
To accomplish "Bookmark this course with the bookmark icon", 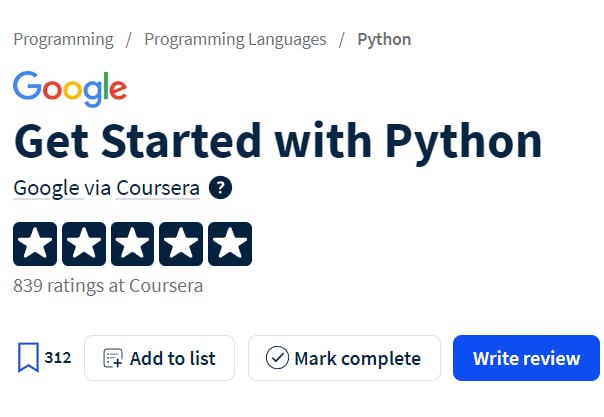I will click(28, 358).
